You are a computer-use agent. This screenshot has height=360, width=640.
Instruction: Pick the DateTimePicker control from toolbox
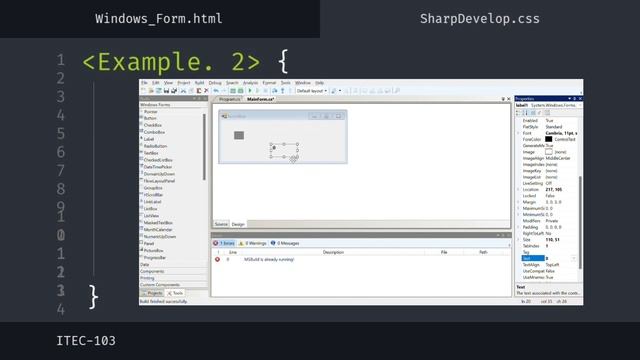pyautogui.click(x=158, y=167)
